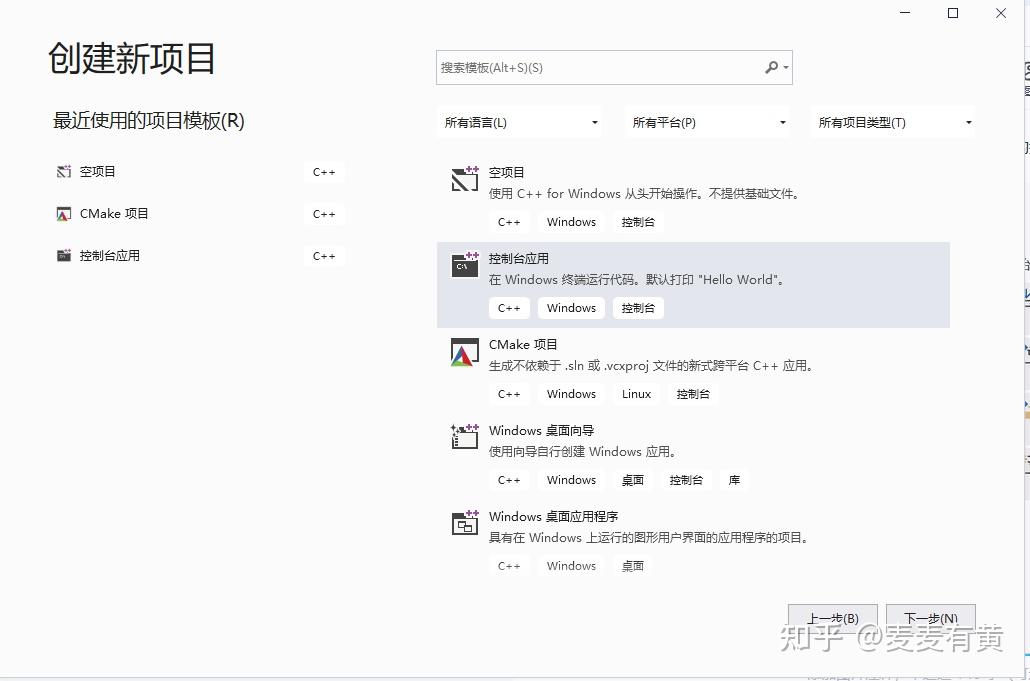This screenshot has height=681, width=1030.
Task: Click the Windows 桌面向导 template icon
Action: click(x=464, y=437)
